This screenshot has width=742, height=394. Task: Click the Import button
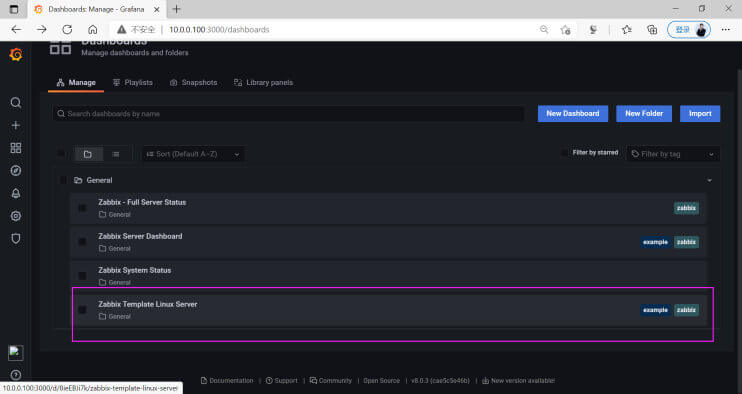(700, 114)
